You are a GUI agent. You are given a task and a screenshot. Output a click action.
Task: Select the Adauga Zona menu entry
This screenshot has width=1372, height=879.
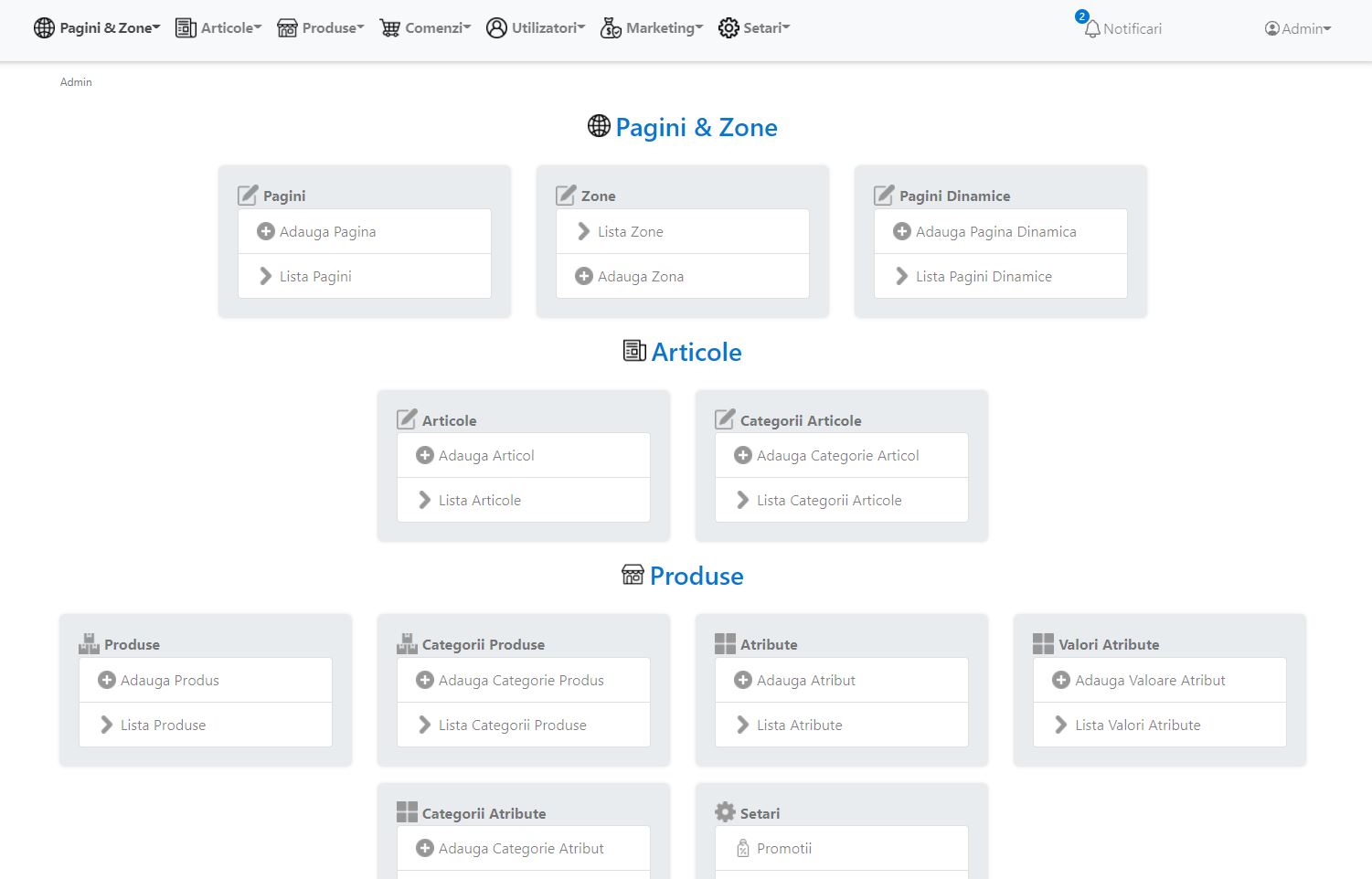coord(683,276)
